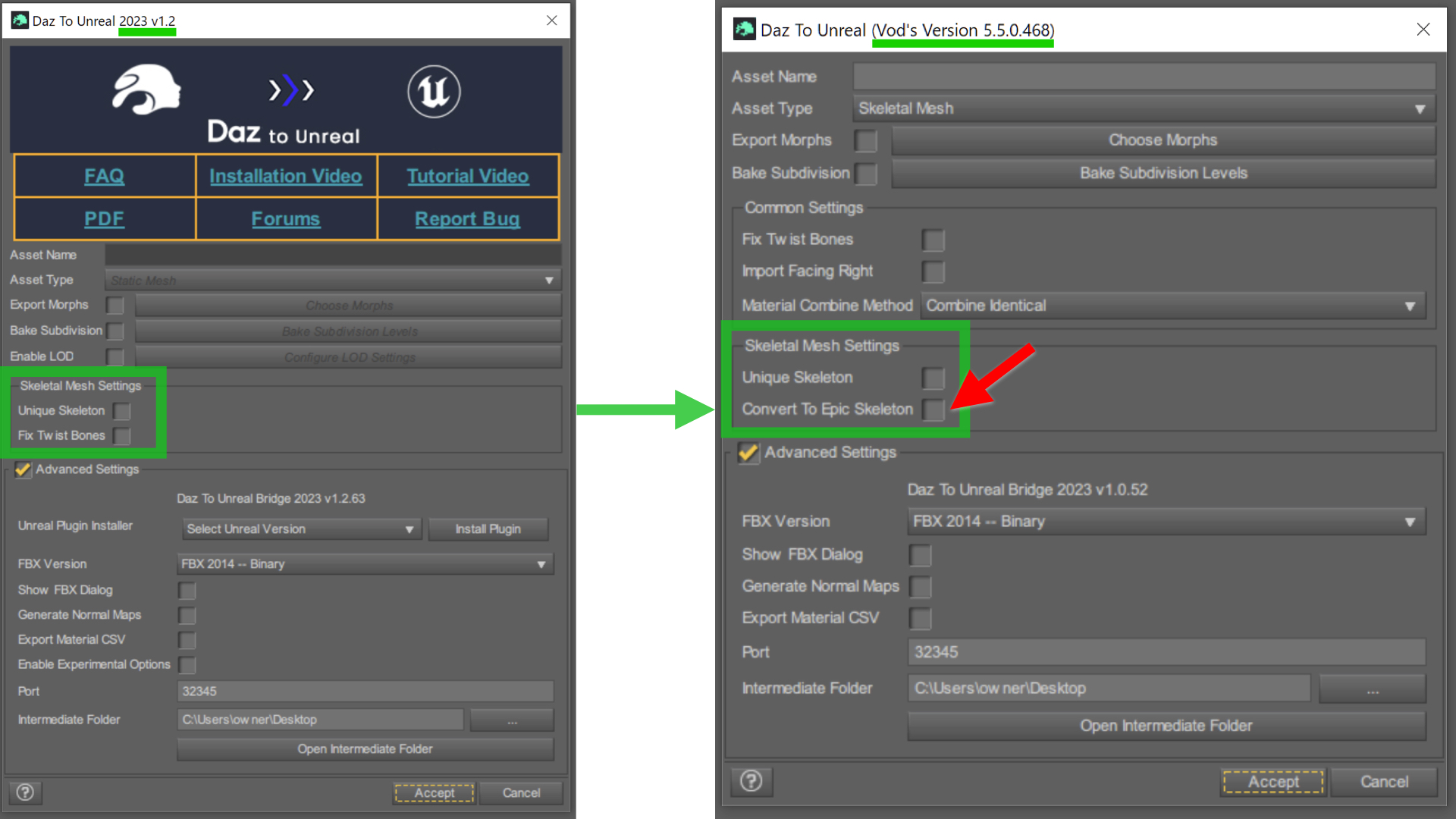This screenshot has width=1456, height=819.
Task: Toggle Unique Skeleton in Vod's Version dialog
Action: click(934, 378)
